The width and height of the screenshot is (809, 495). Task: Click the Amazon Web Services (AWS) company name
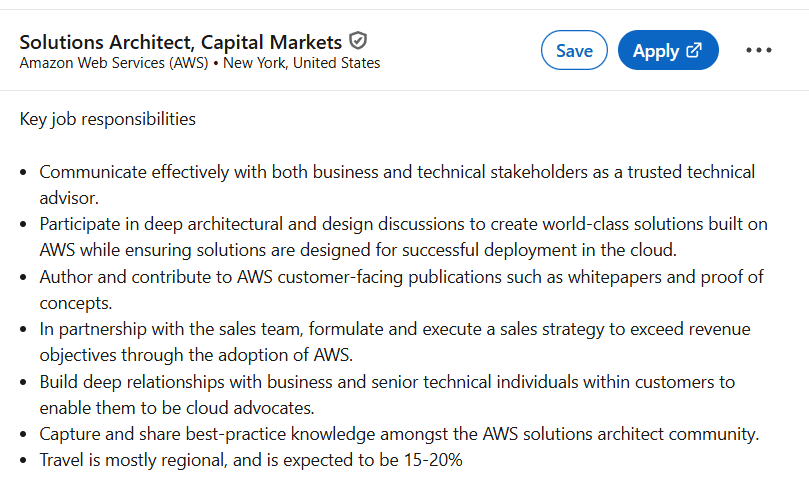113,63
